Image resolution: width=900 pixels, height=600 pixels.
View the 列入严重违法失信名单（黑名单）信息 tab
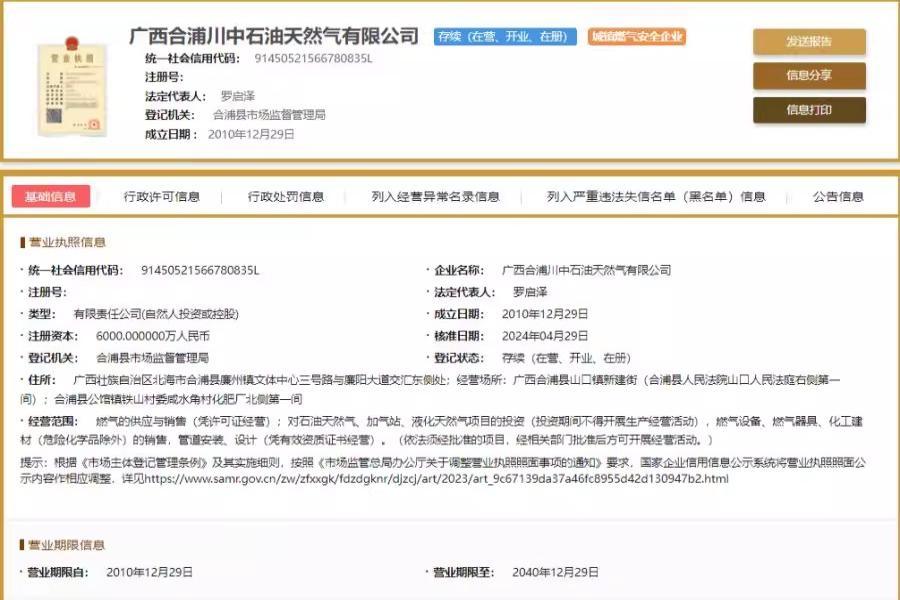point(656,197)
